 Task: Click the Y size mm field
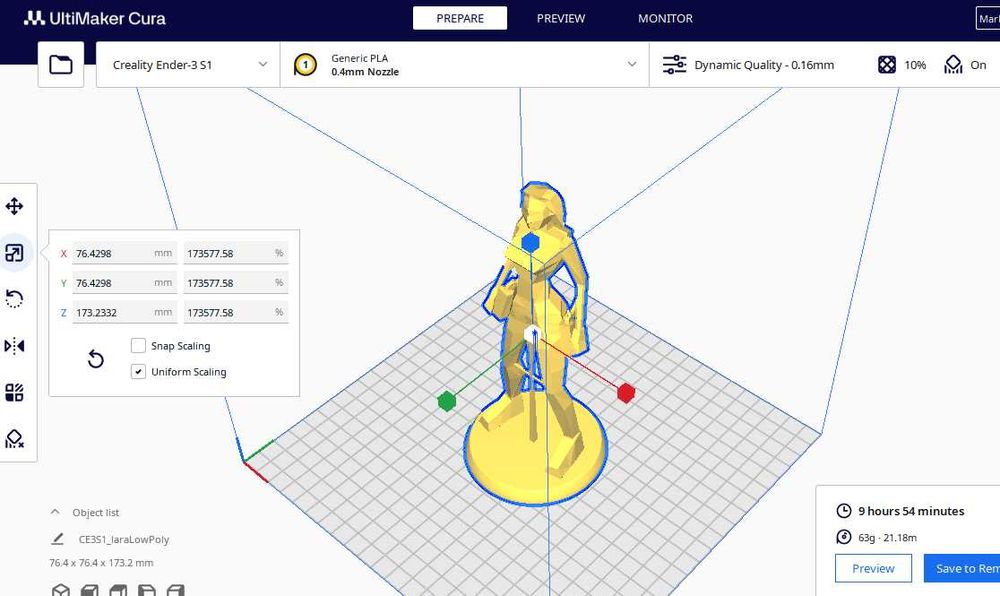click(x=124, y=282)
